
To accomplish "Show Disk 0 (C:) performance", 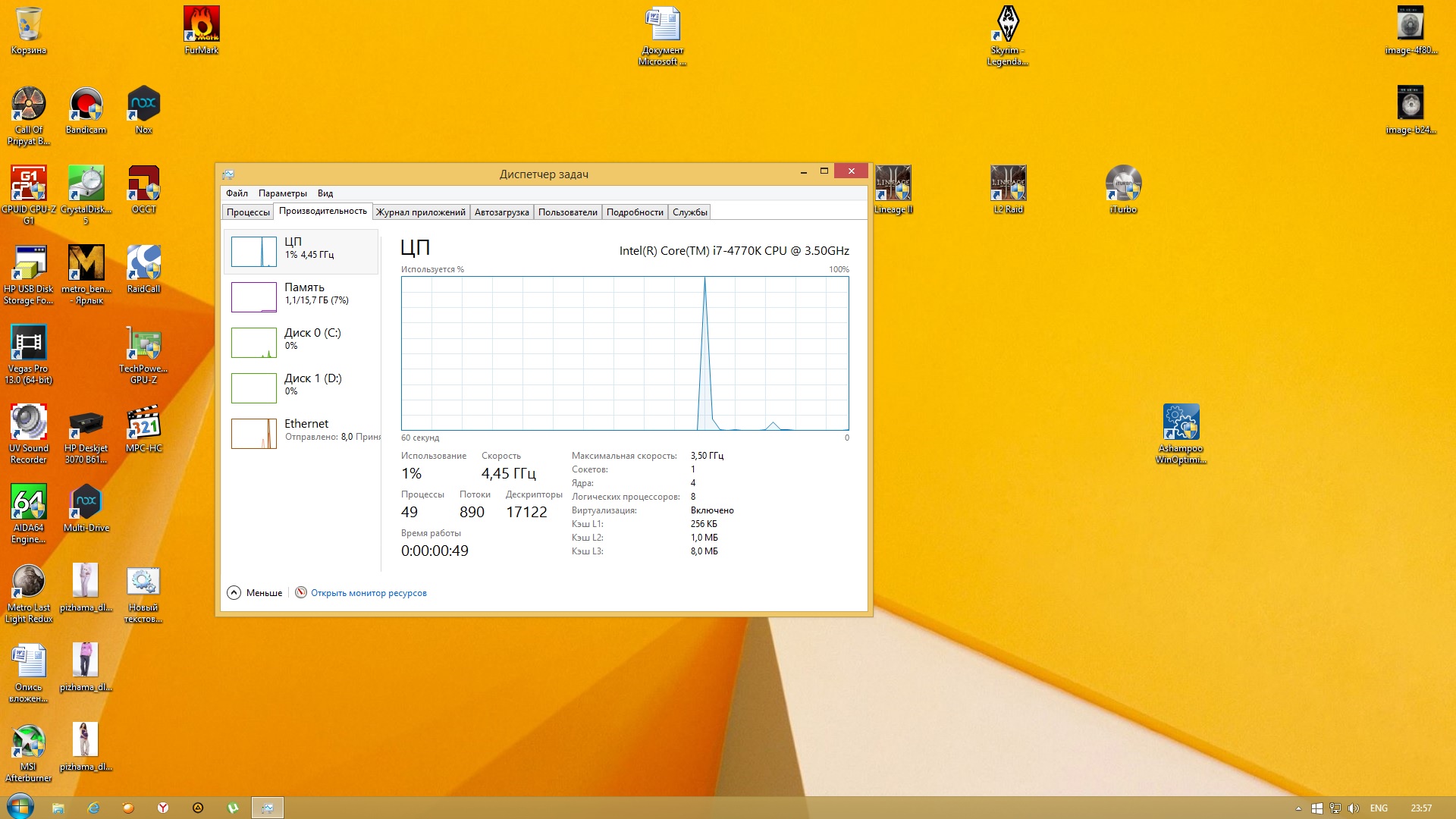I will tap(302, 339).
